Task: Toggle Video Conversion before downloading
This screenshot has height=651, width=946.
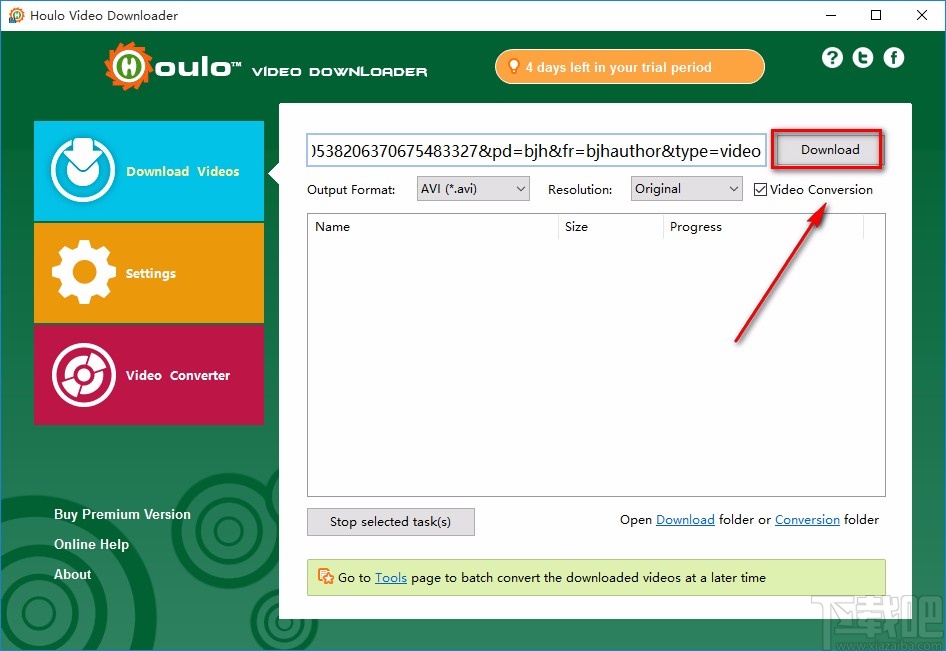Action: (760, 189)
